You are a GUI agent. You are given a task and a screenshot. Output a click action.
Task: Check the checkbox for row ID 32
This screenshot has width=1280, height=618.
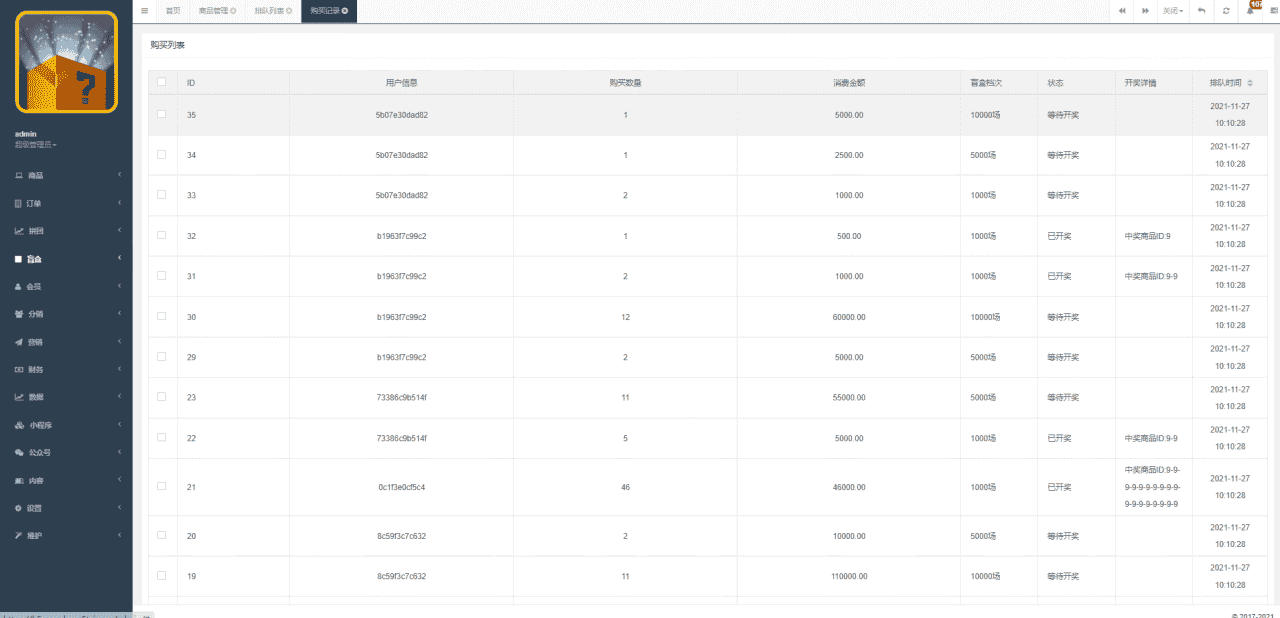[x=162, y=235]
